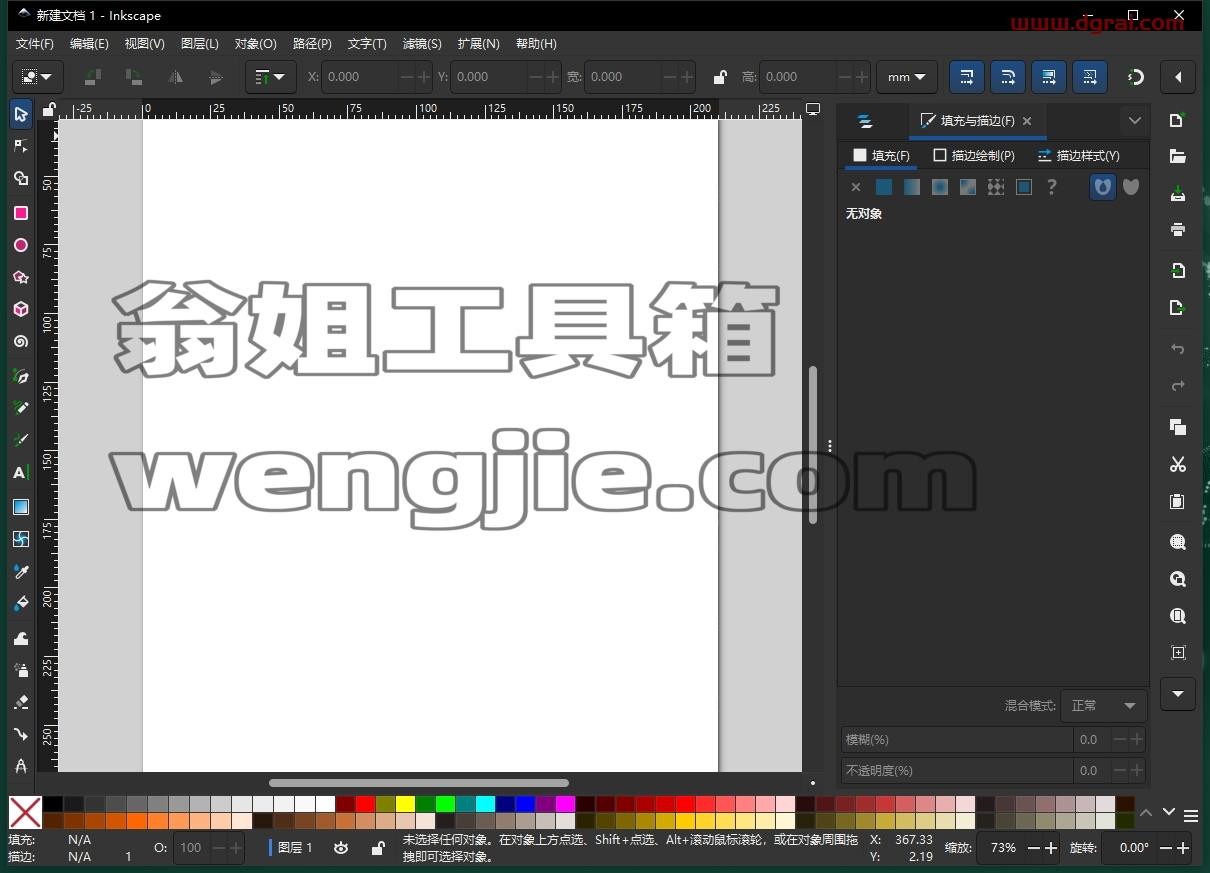The height and width of the screenshot is (873, 1210).
Task: Click the Paste clipboard icon
Action: pos(1177,501)
